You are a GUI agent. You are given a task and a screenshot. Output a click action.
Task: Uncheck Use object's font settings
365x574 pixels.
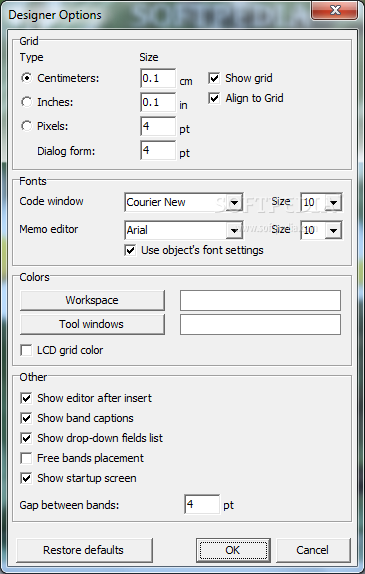click(x=130, y=250)
